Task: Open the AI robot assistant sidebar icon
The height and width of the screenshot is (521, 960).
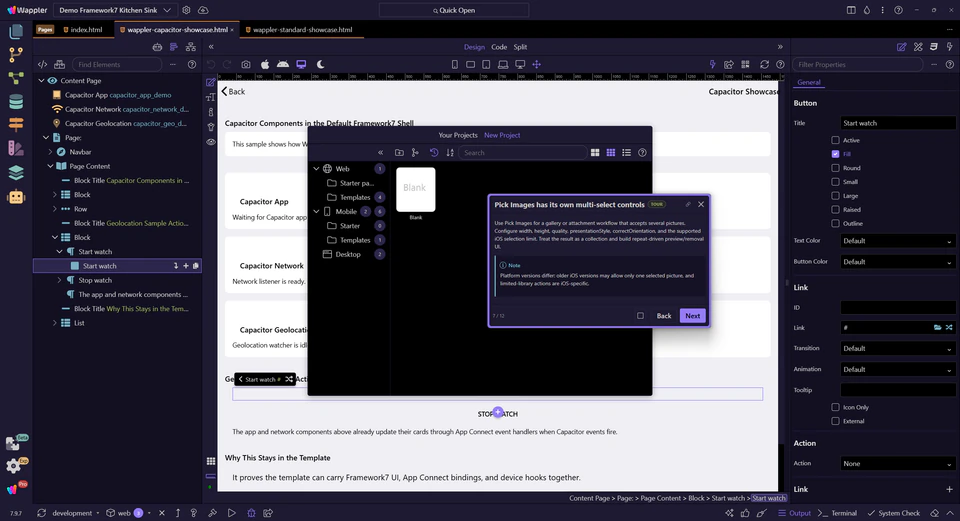Action: click(x=16, y=197)
